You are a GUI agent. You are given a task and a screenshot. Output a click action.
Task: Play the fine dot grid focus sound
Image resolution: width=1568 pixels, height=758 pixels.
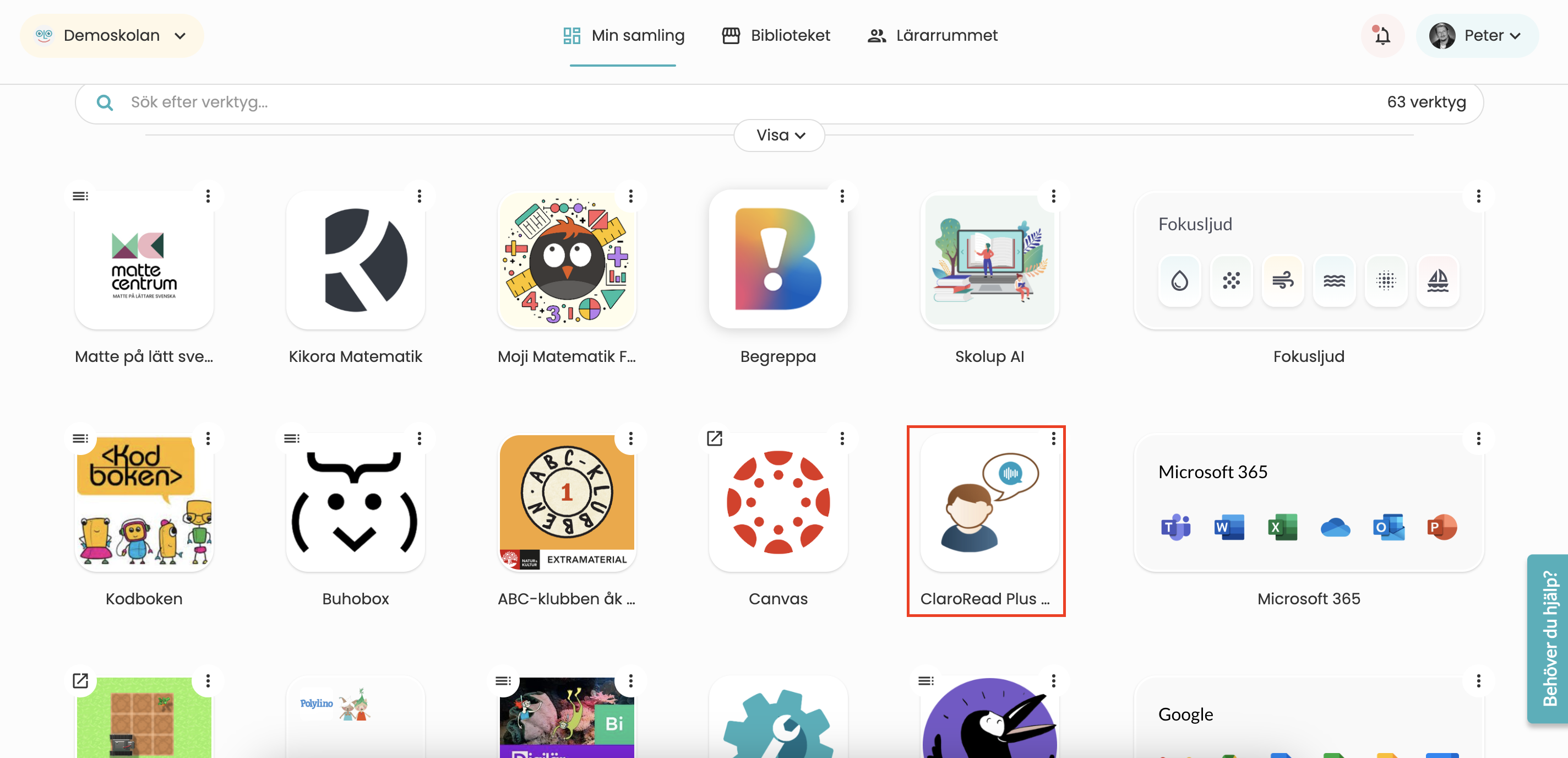tap(1386, 281)
